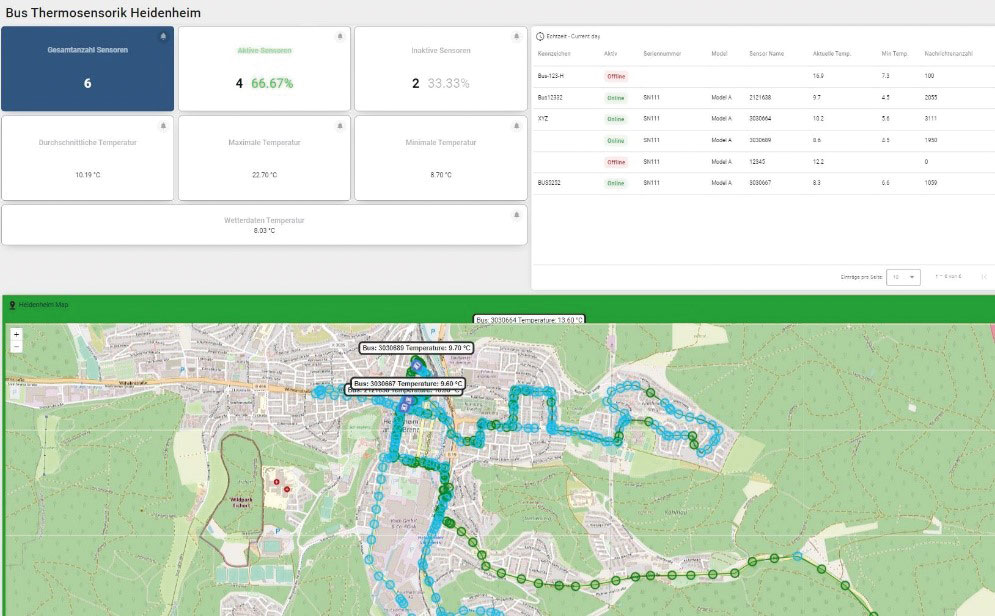Click the Heidenheim Map pin icon
This screenshot has width=995, height=616.
12,304
